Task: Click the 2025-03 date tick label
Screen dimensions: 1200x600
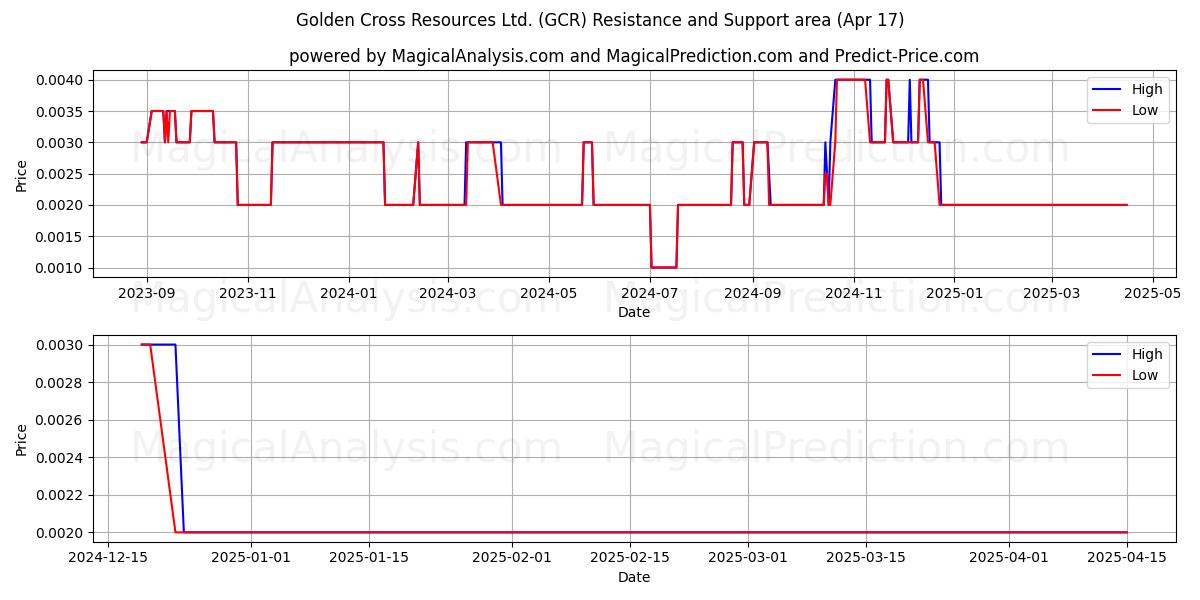Action: pos(1052,295)
